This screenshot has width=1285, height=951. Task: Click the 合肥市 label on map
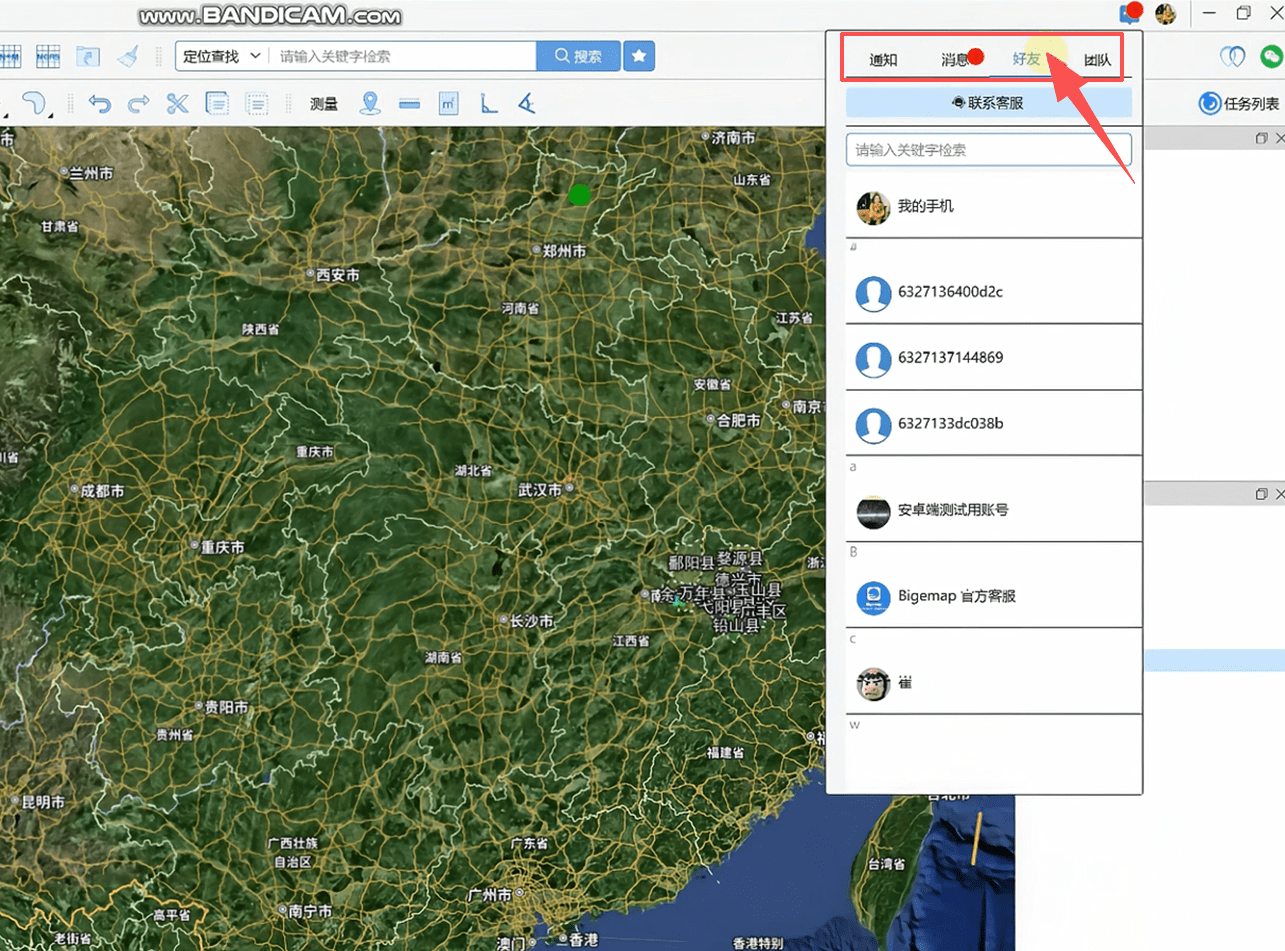tap(738, 421)
